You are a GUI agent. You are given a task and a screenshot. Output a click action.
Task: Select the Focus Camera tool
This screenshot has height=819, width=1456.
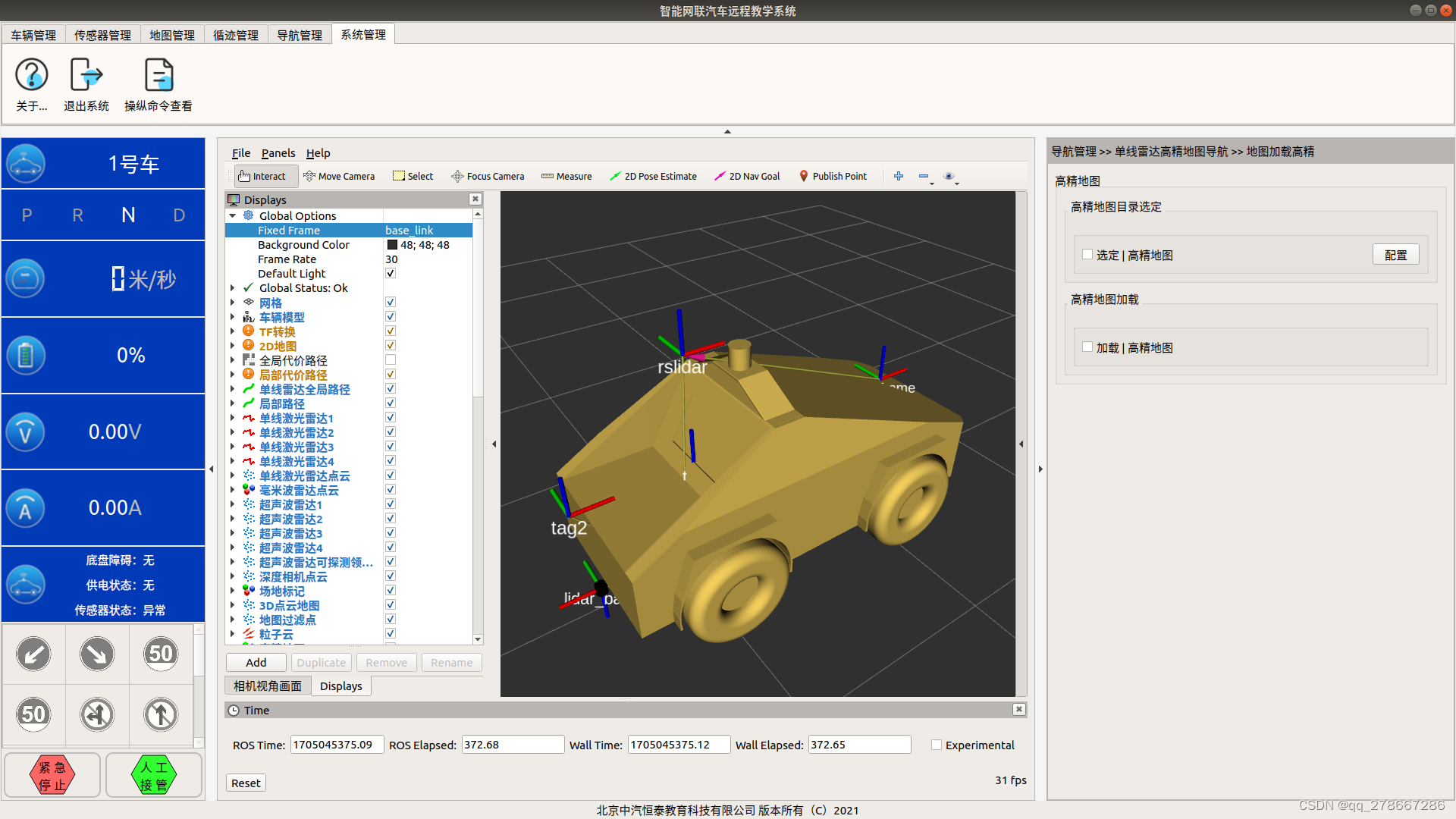pyautogui.click(x=488, y=176)
